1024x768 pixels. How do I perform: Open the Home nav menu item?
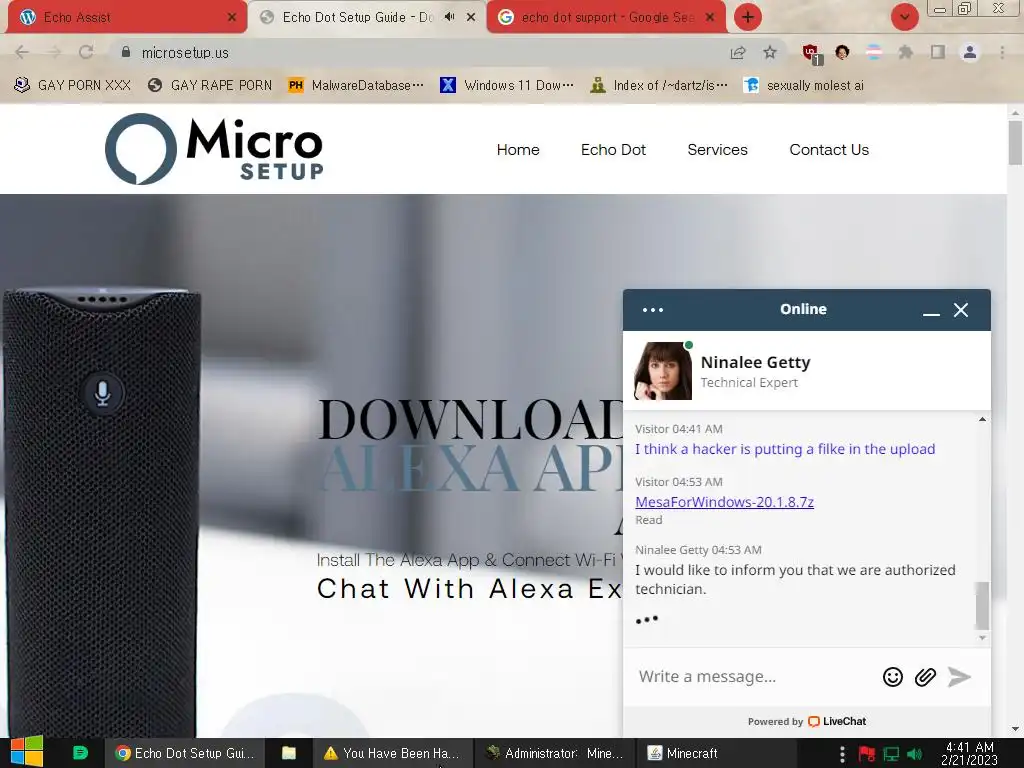pyautogui.click(x=518, y=150)
